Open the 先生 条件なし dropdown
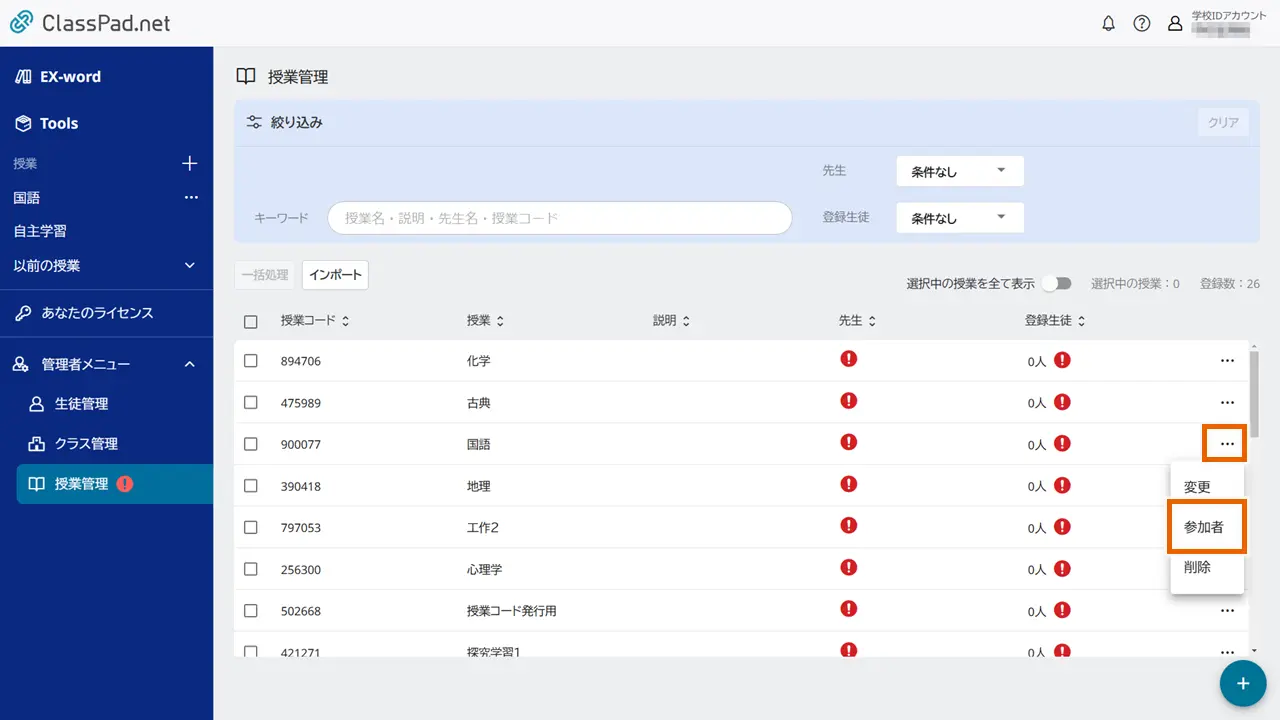 [959, 170]
